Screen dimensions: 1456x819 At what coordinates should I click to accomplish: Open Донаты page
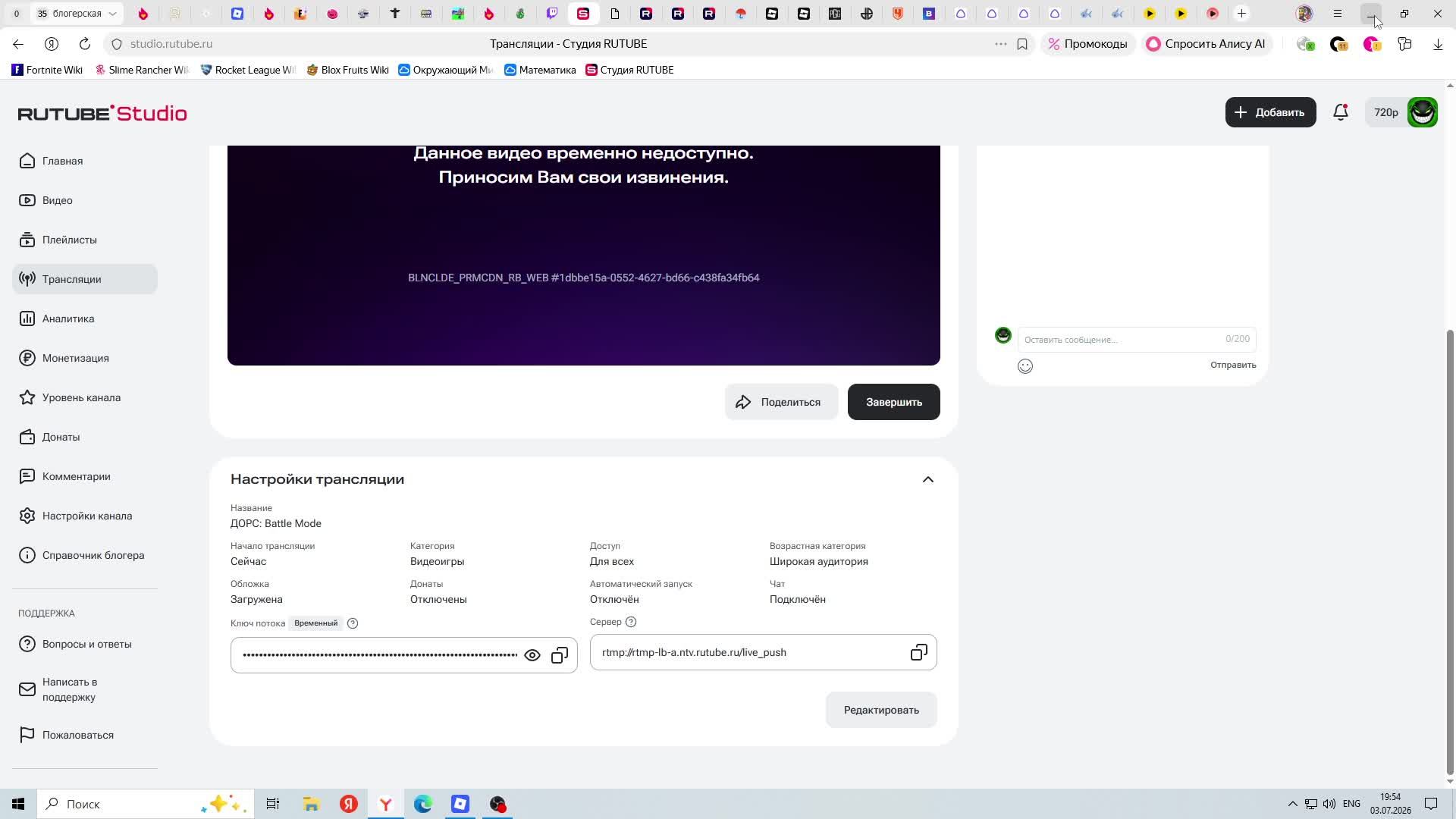(x=85, y=437)
